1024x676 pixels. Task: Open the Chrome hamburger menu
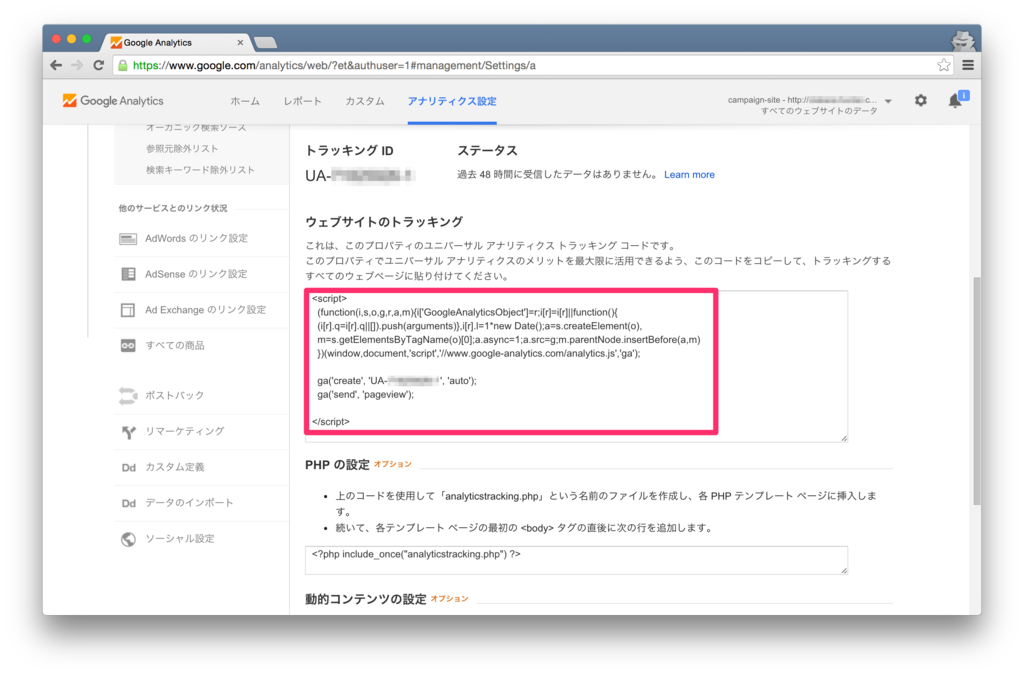968,65
